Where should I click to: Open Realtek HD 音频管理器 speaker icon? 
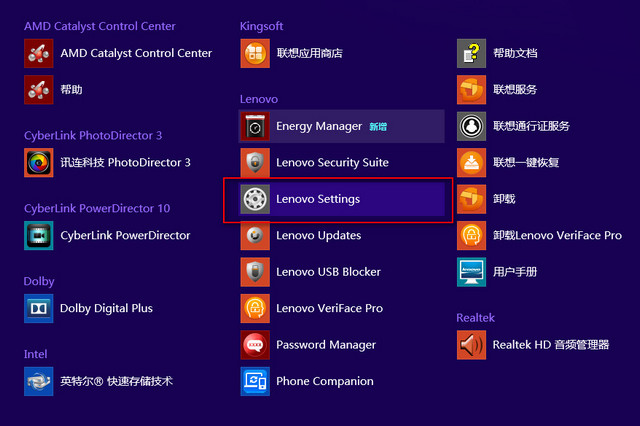pos(471,345)
